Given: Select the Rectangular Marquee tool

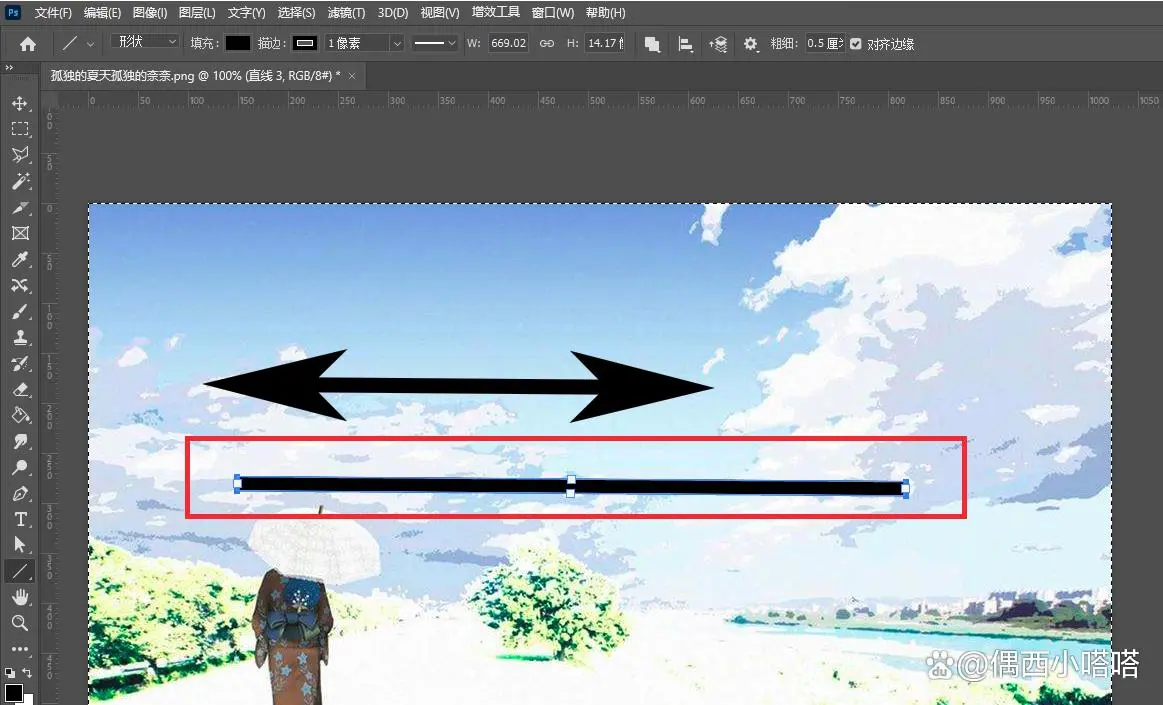Looking at the screenshot, I should (20, 129).
